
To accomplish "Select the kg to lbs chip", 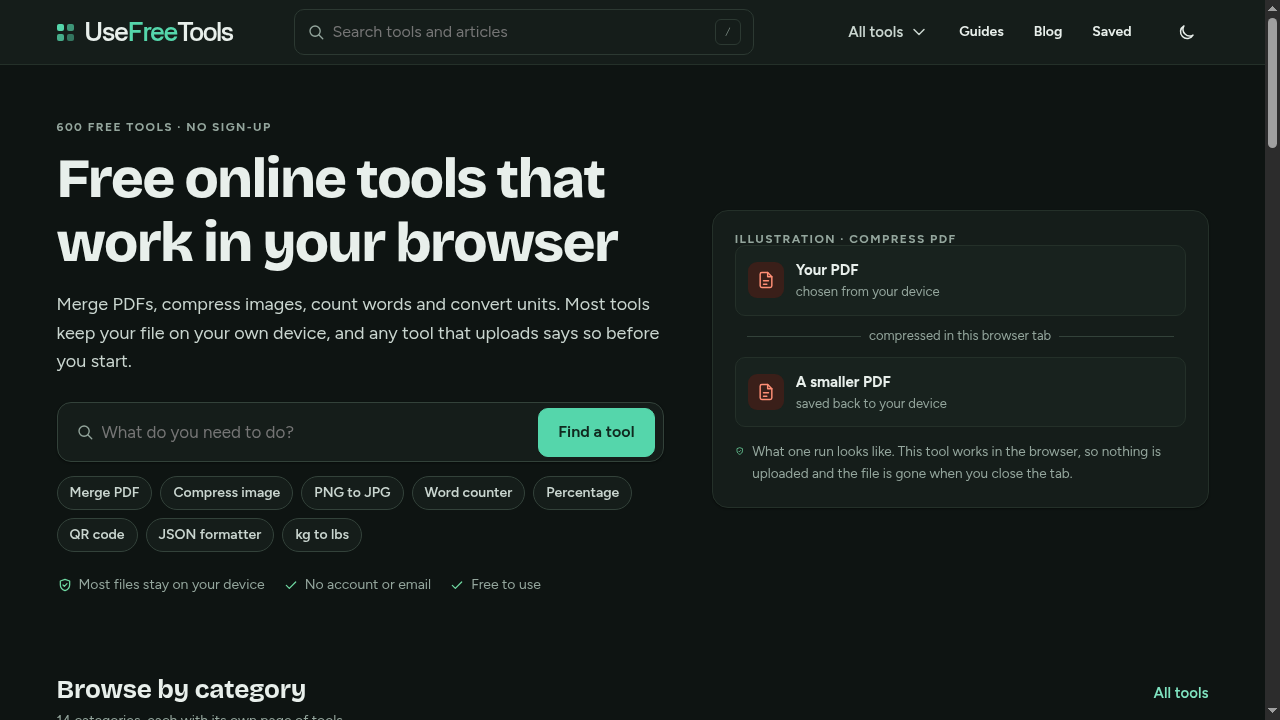I will point(322,535).
